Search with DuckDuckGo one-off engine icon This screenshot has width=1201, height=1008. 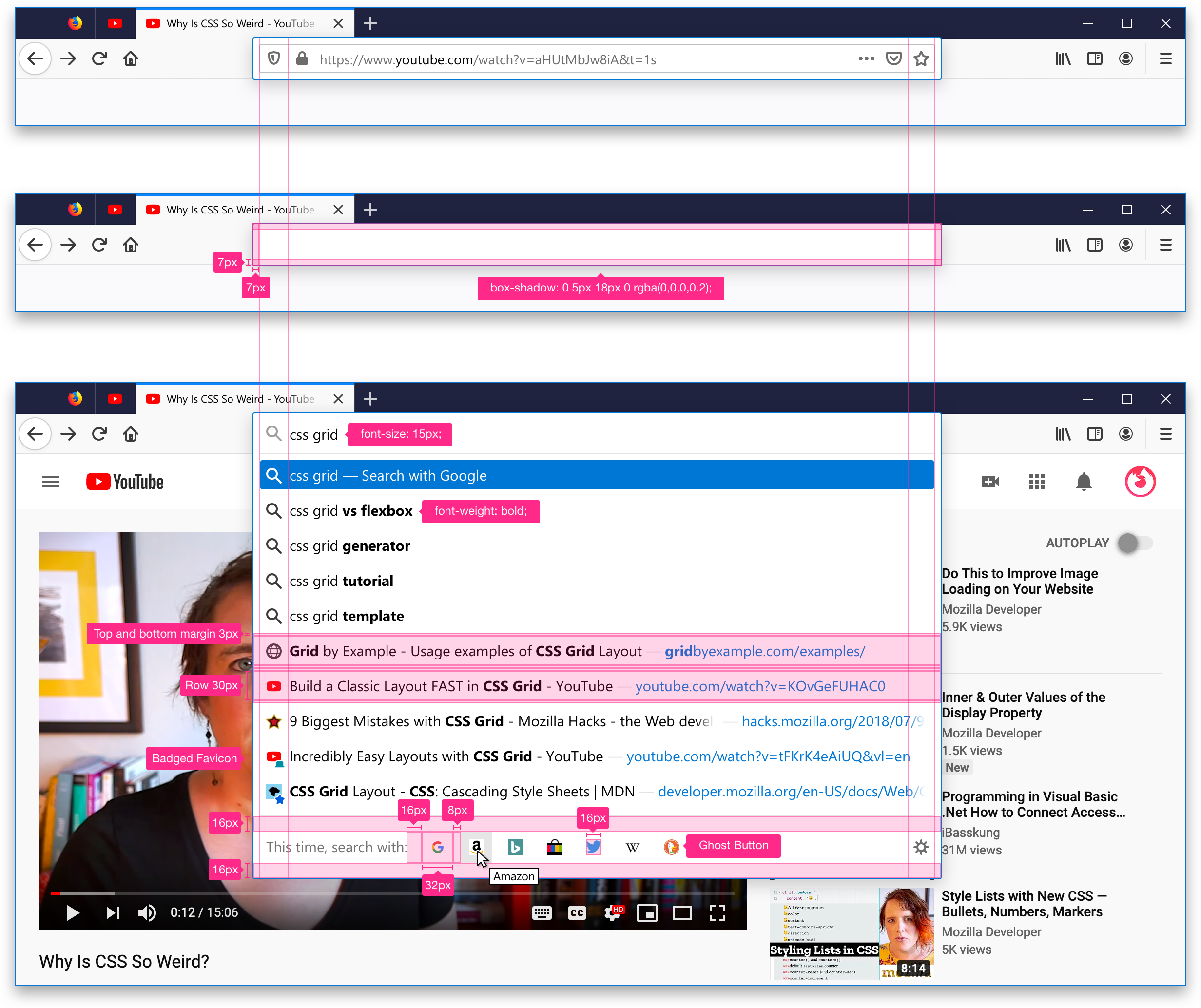pyautogui.click(x=671, y=847)
